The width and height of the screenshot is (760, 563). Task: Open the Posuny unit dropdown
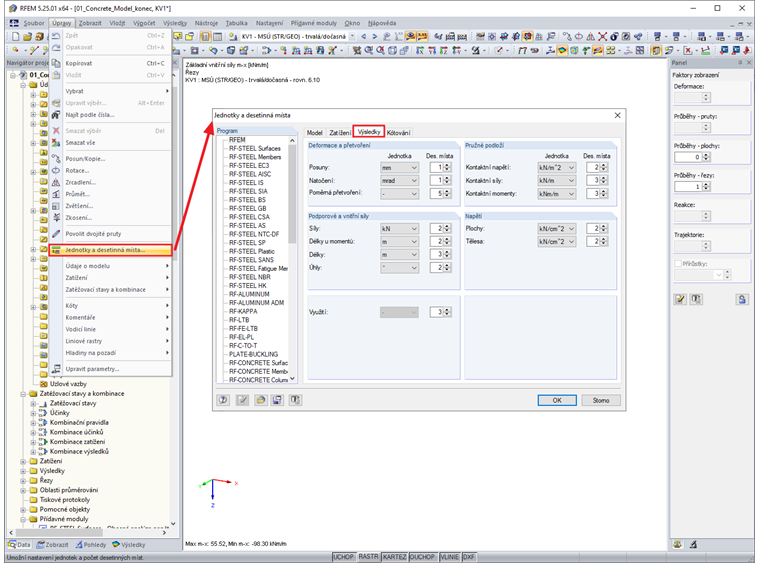point(399,168)
